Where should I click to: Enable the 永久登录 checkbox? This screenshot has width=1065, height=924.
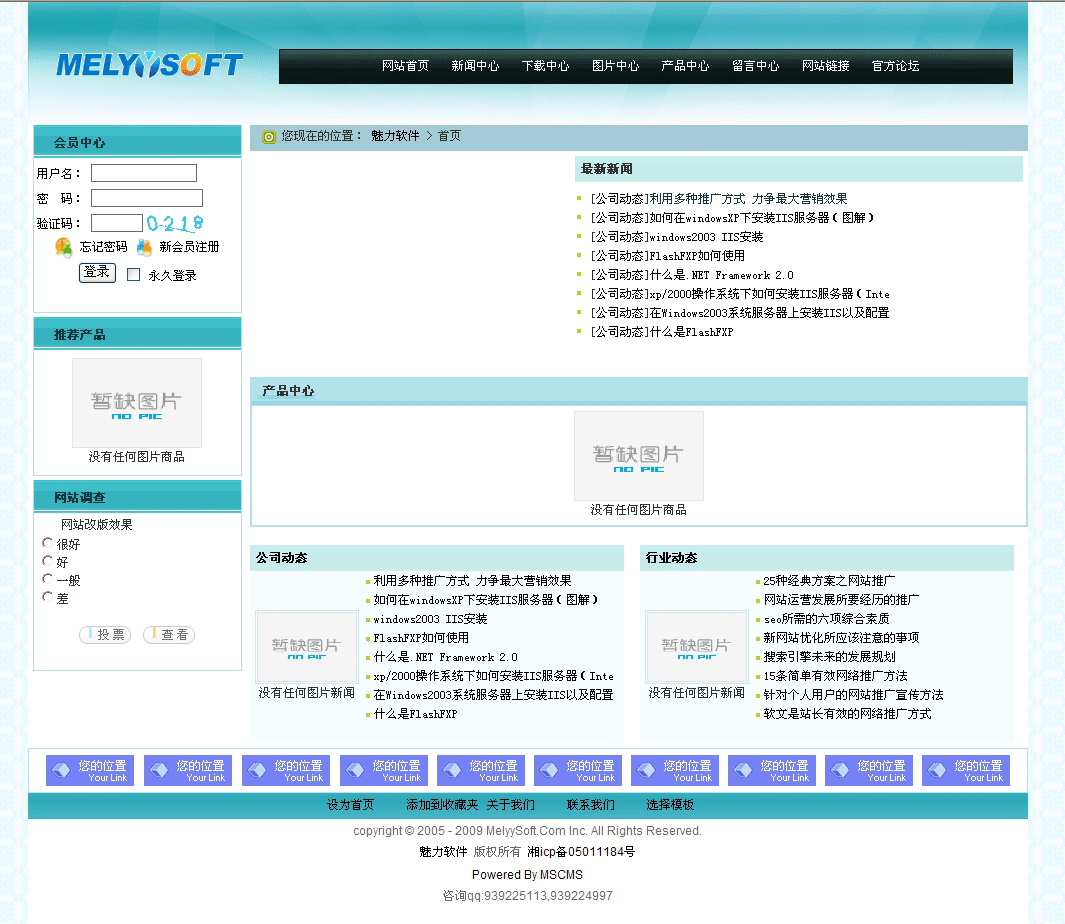click(134, 275)
